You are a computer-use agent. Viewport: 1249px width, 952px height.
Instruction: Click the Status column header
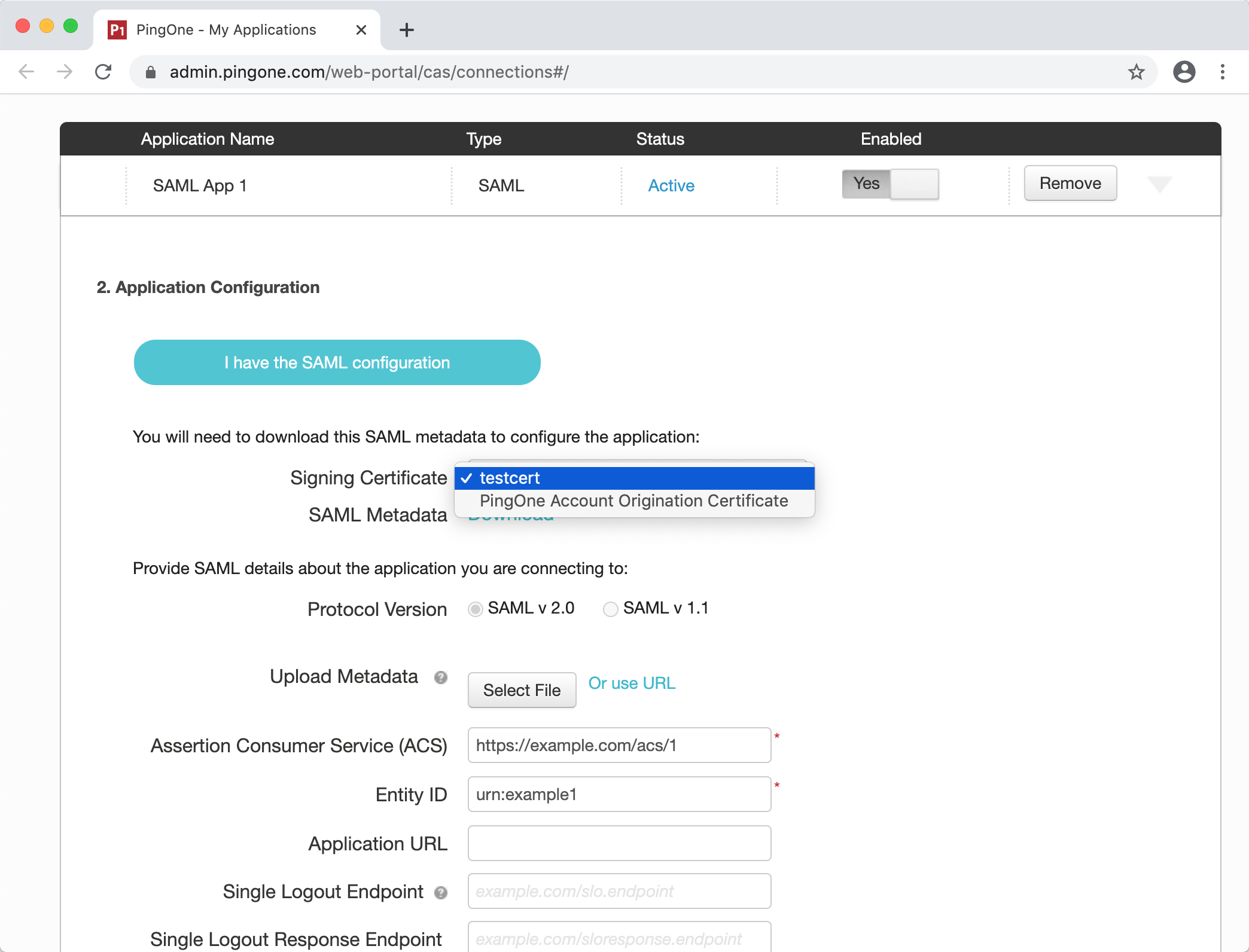(660, 139)
